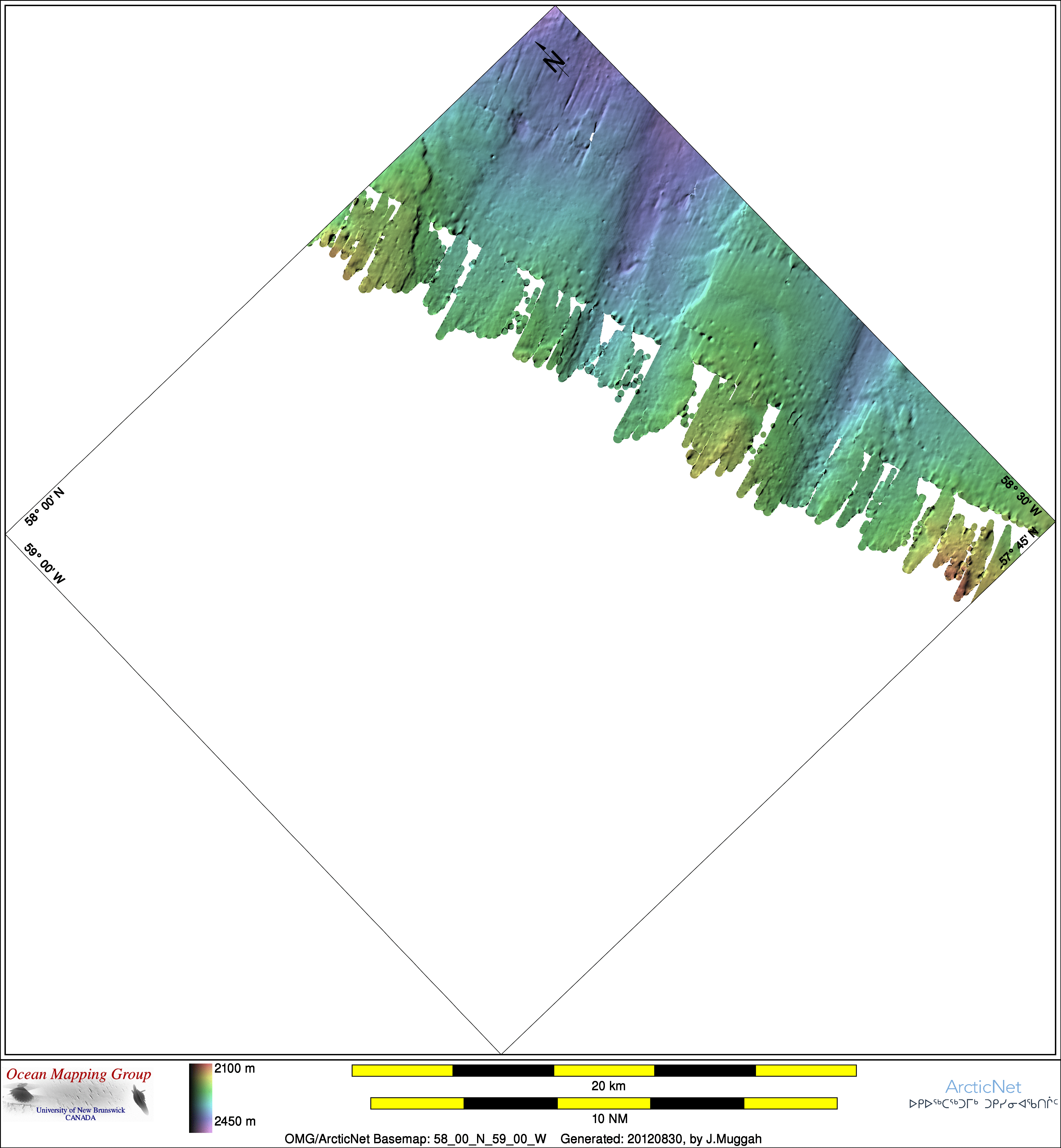Click the Inuktitut syllabics text under ArcticNet
The image size is (1061, 1148).
coord(984,1104)
